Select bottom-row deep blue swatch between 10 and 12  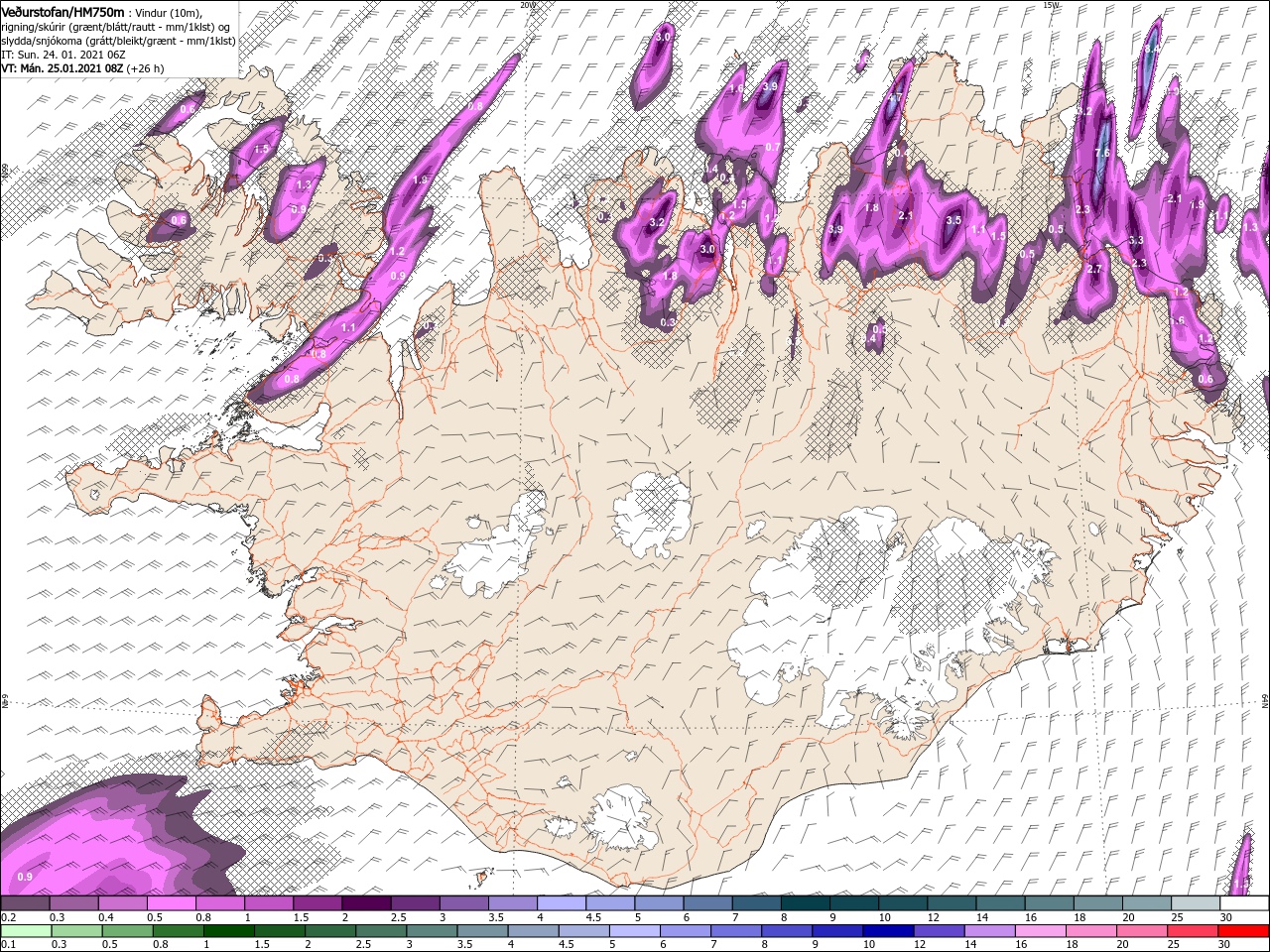click(x=889, y=931)
